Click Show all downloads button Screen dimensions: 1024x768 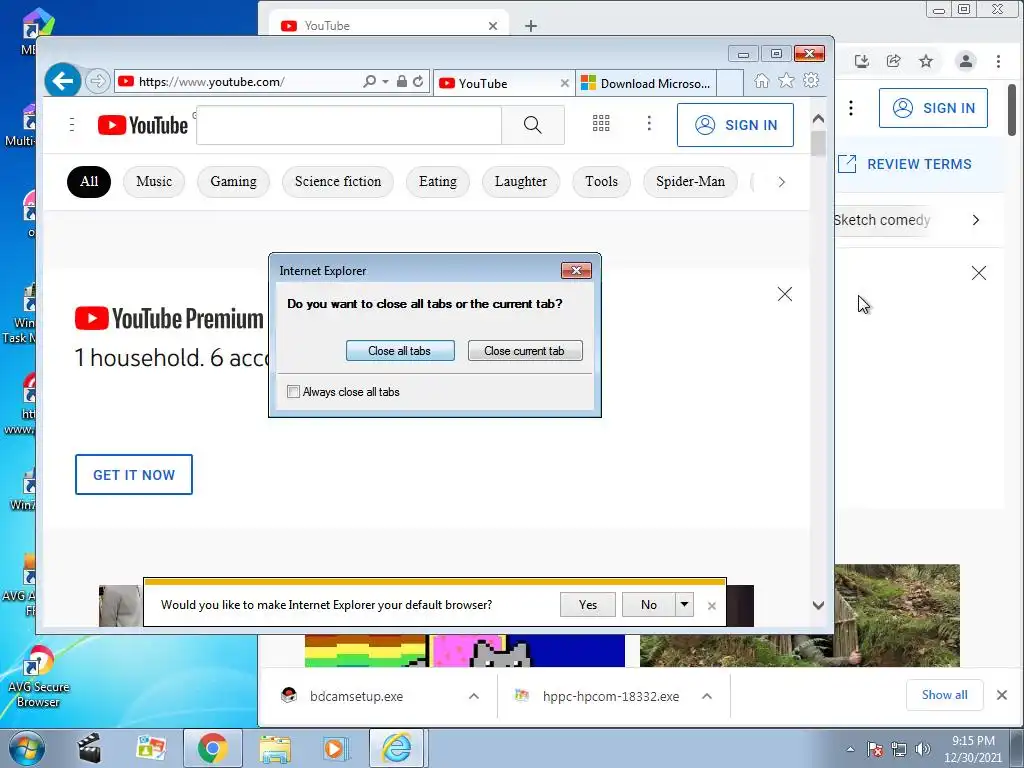point(944,695)
